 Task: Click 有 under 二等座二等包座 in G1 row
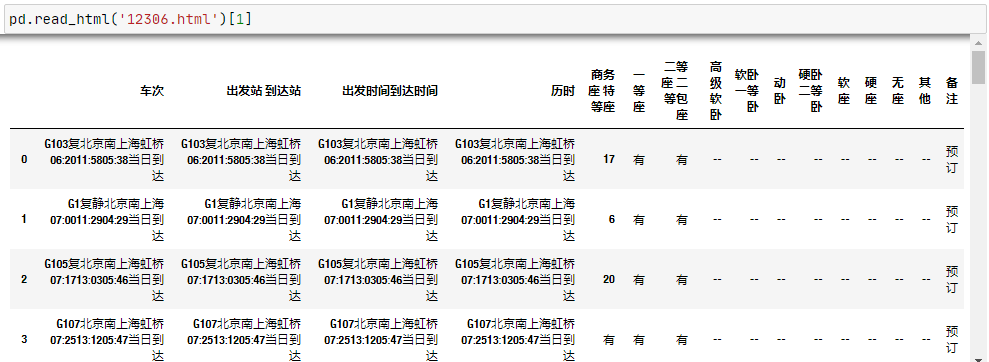(x=682, y=220)
